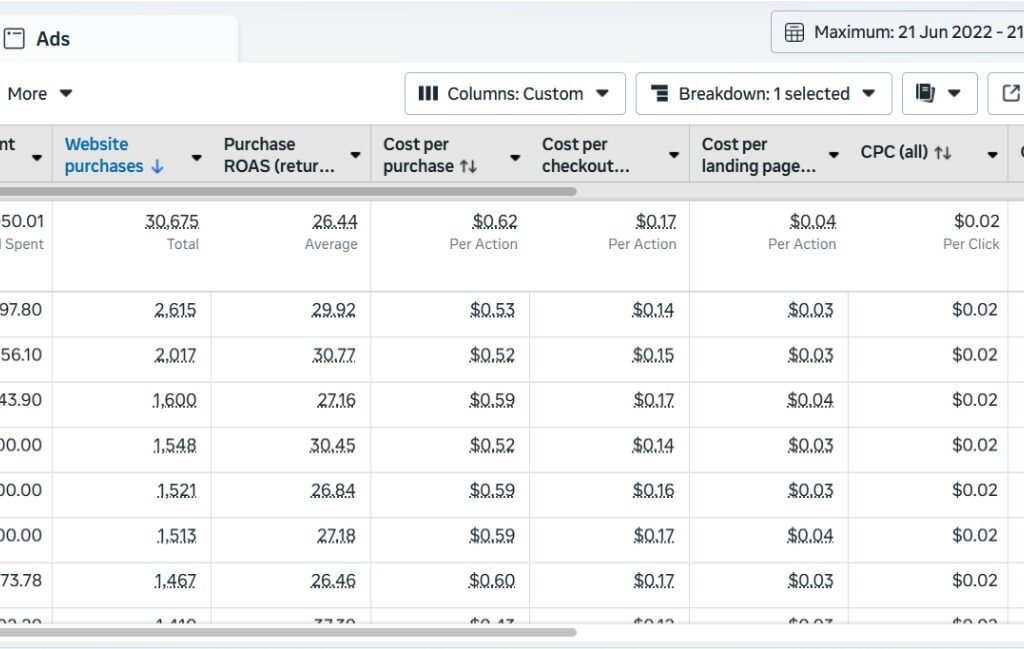
Task: Open Breakdown: 1 selected dropdown
Action: pos(763,94)
